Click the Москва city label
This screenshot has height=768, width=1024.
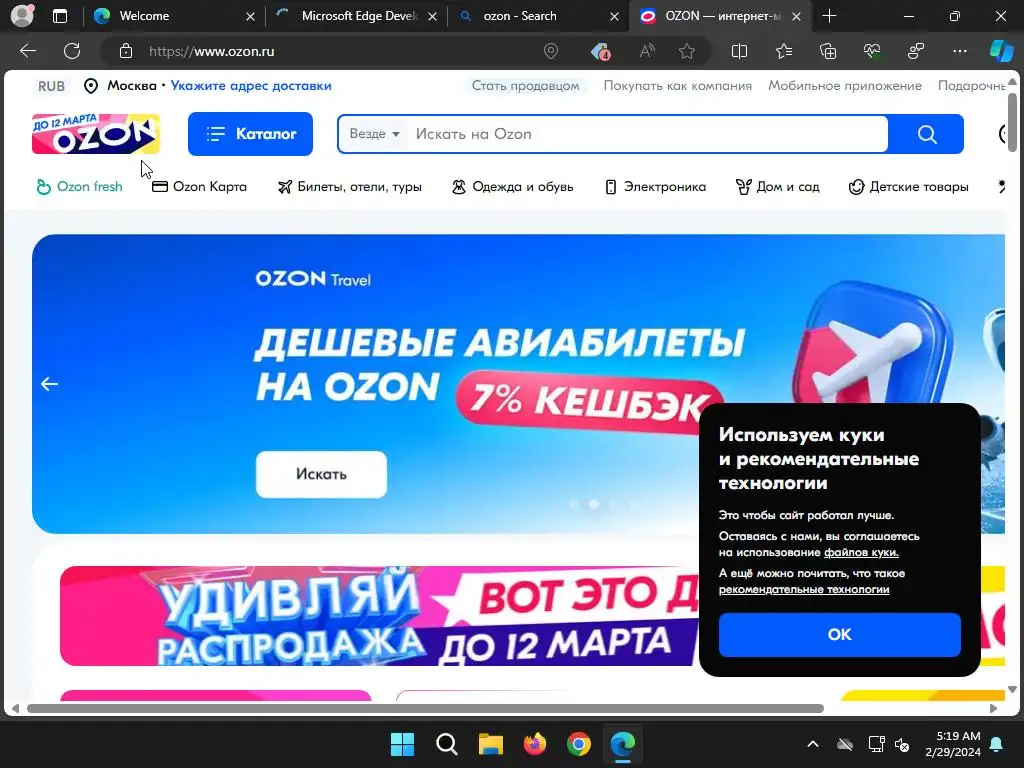click(x=132, y=86)
